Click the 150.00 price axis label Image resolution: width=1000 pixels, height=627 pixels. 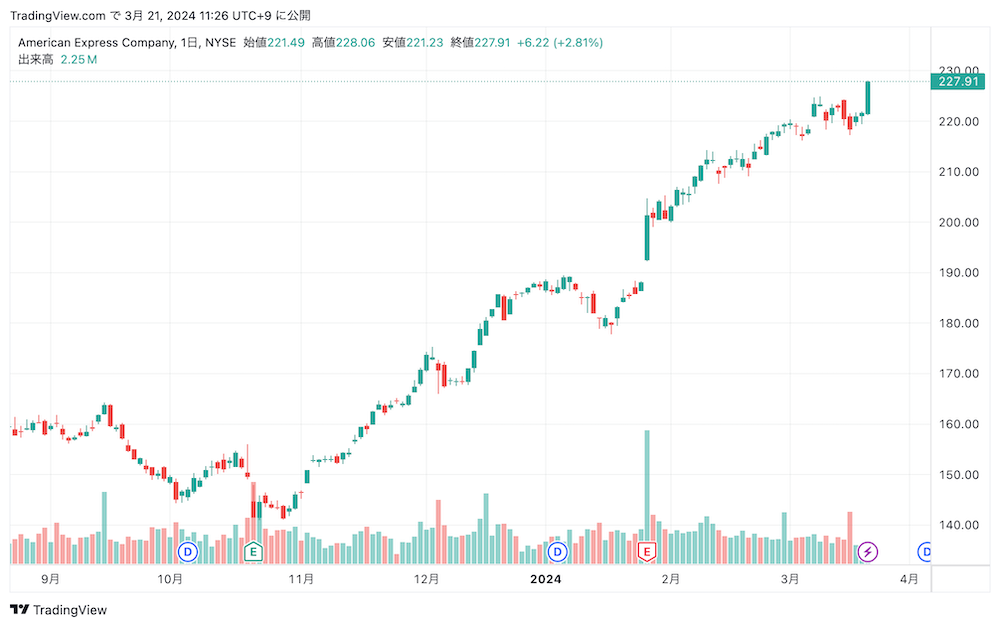(x=959, y=475)
